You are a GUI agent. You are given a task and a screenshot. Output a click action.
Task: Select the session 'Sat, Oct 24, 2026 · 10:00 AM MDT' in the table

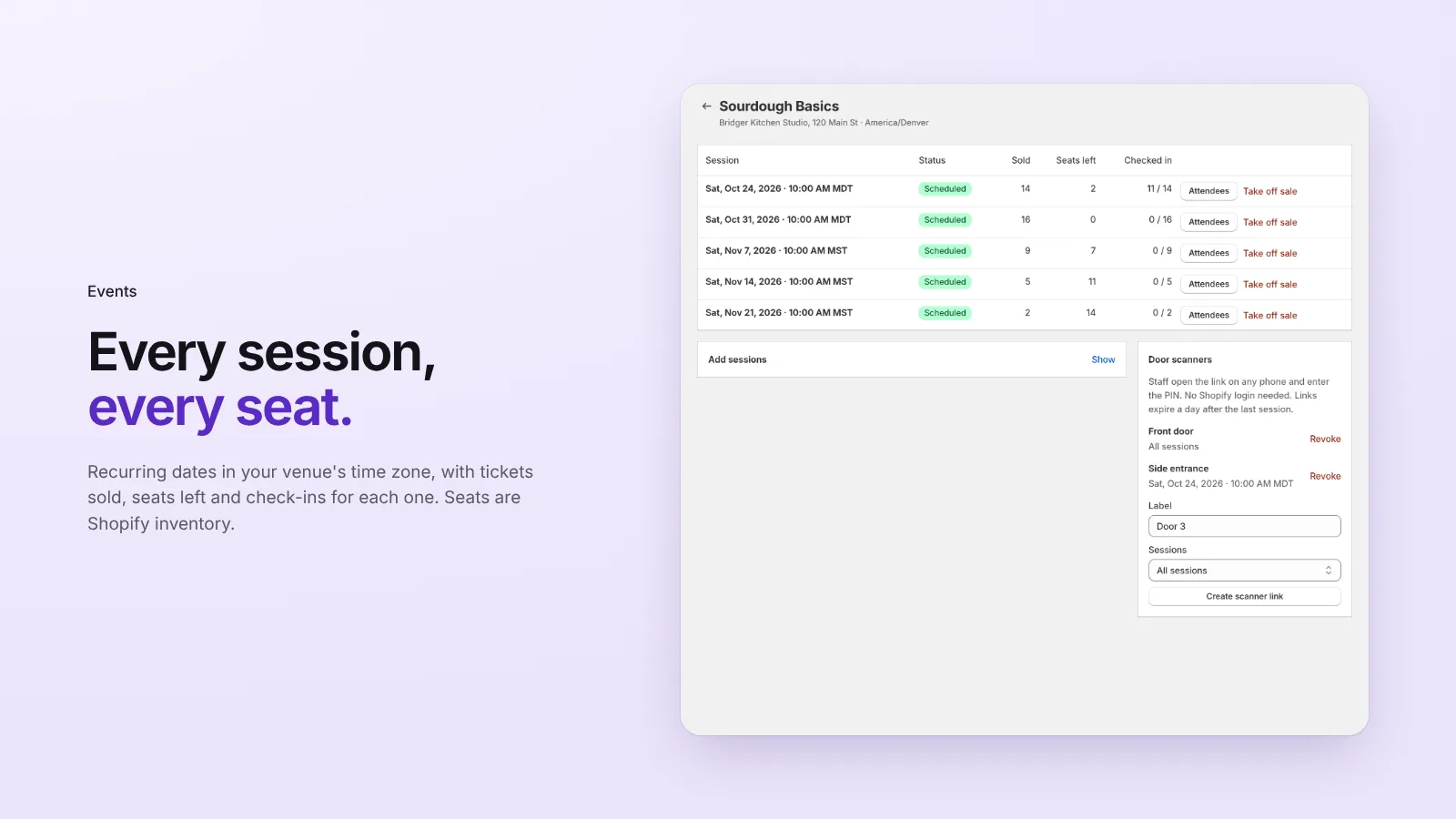point(779,188)
